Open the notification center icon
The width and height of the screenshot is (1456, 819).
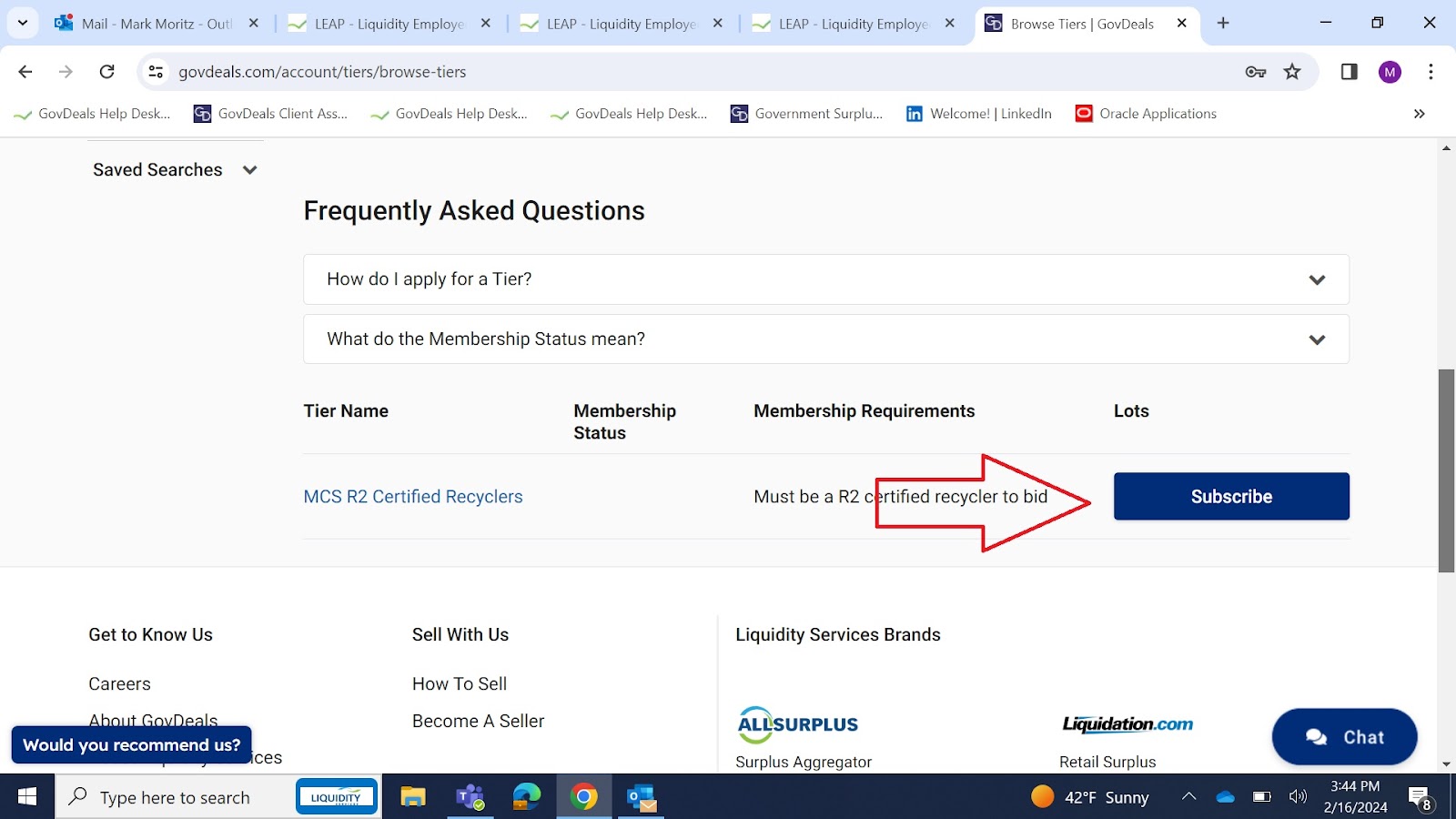pos(1421,798)
